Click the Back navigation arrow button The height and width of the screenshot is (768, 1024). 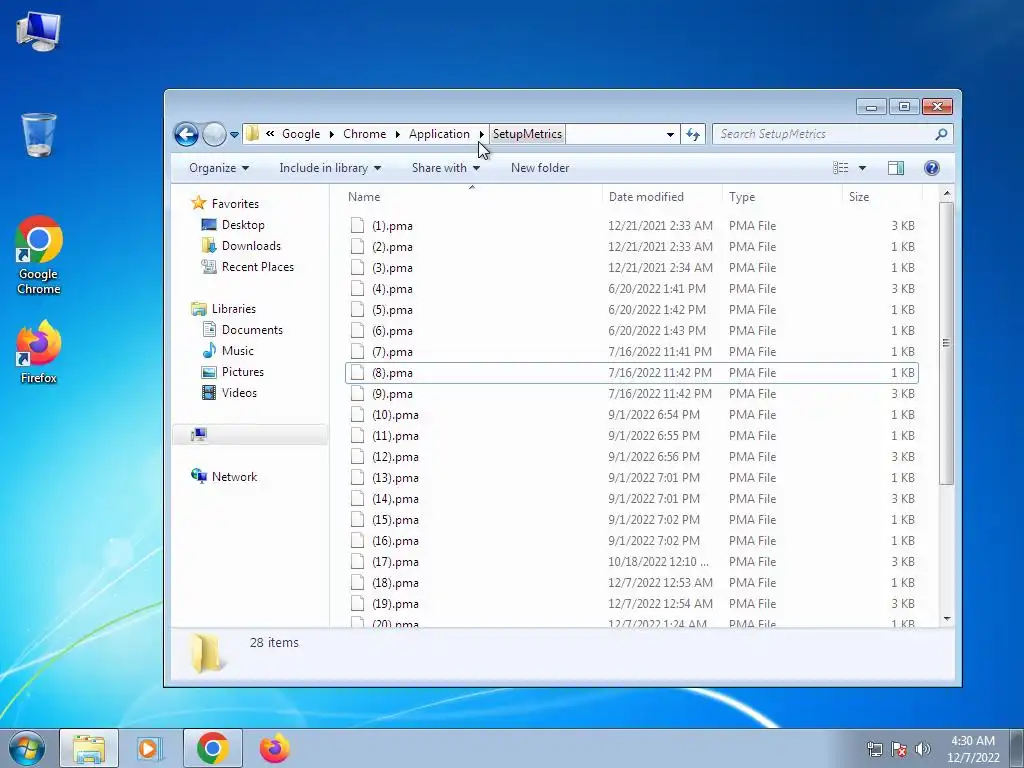186,135
